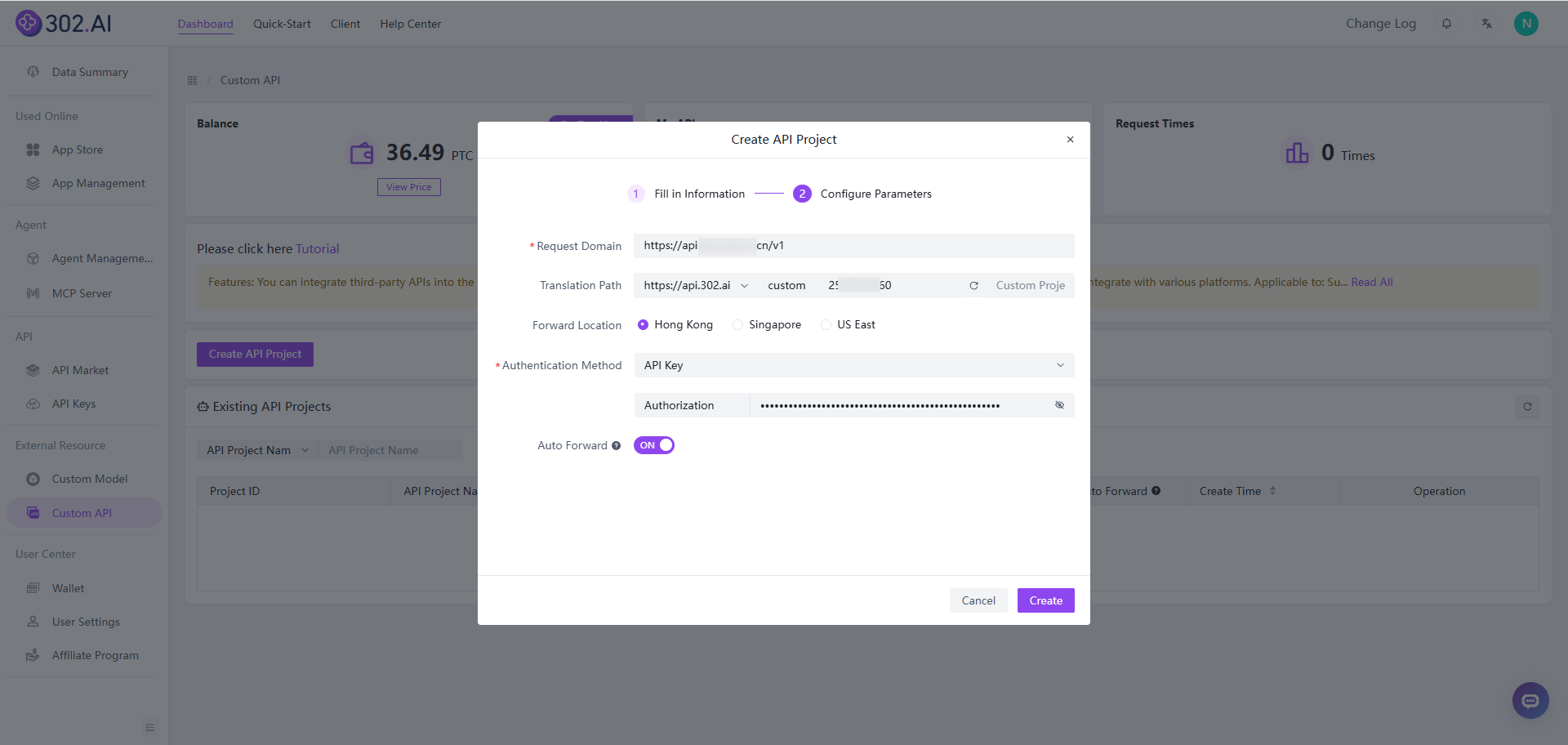Click the API Market sidebar icon
Image resolution: width=1568 pixels, height=745 pixels.
[33, 370]
